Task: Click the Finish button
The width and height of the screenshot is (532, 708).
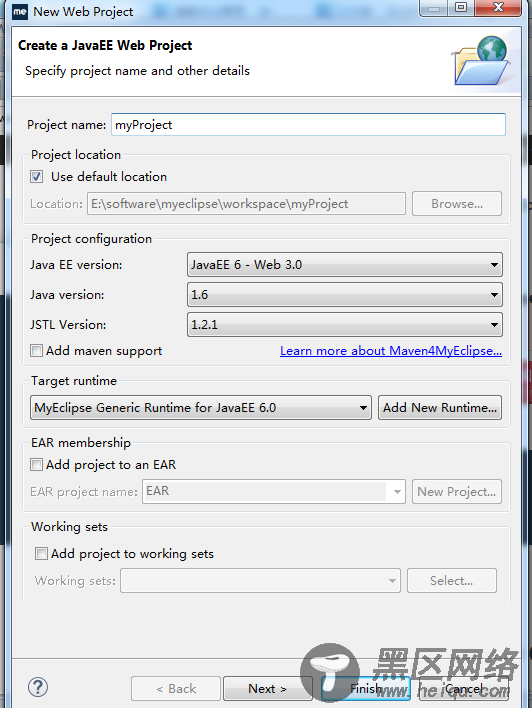Action: 366,689
